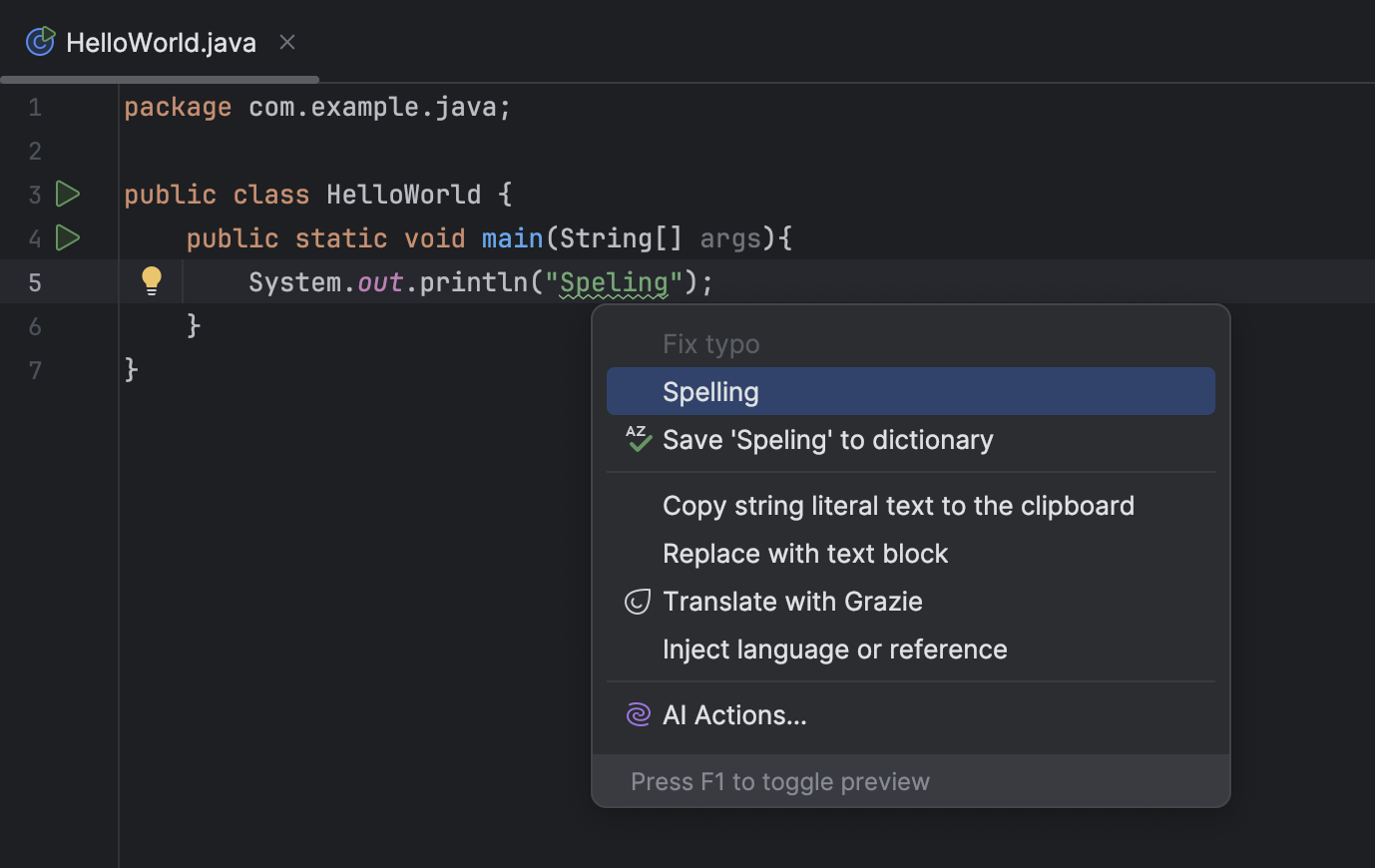Run main method using line 4 gutter icon
Viewport: 1375px width, 868px height.
[x=67, y=237]
